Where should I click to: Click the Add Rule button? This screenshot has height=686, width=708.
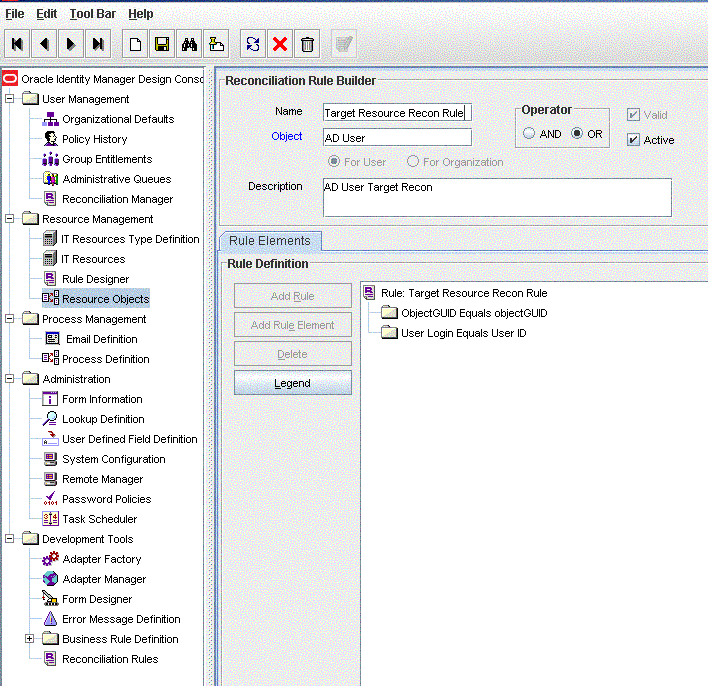(293, 296)
